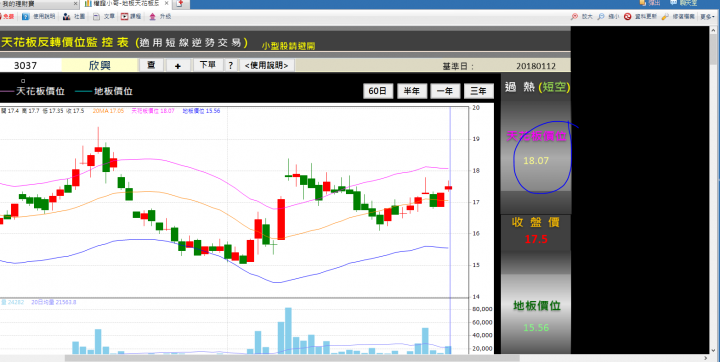Click the 升級 upgrade toolbar icon
This screenshot has height=362, width=720.
tap(153, 17)
